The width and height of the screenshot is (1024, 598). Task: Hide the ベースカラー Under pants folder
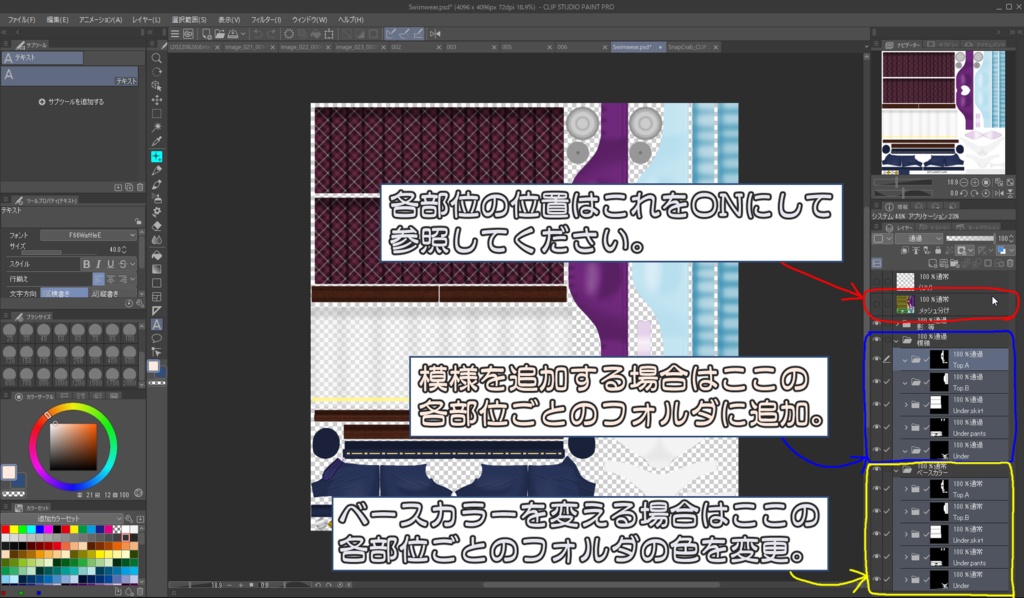tap(876, 557)
